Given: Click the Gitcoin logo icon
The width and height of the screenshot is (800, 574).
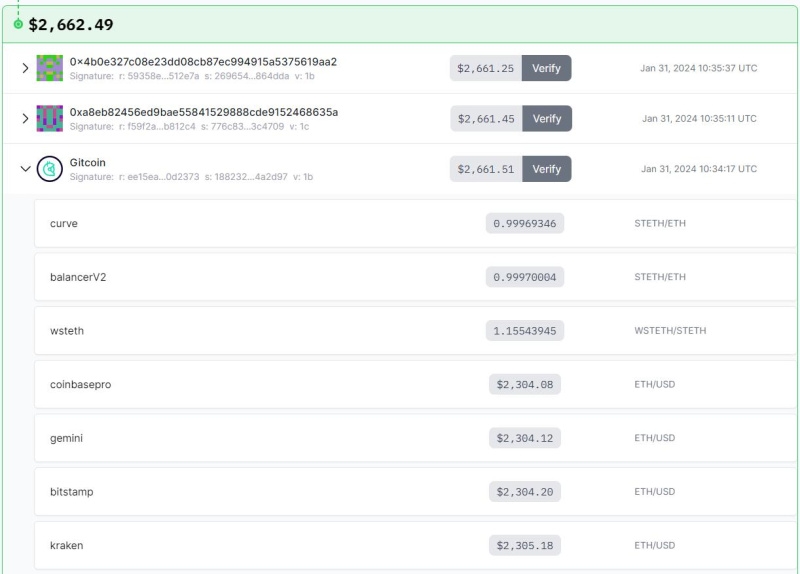Looking at the screenshot, I should [49, 169].
